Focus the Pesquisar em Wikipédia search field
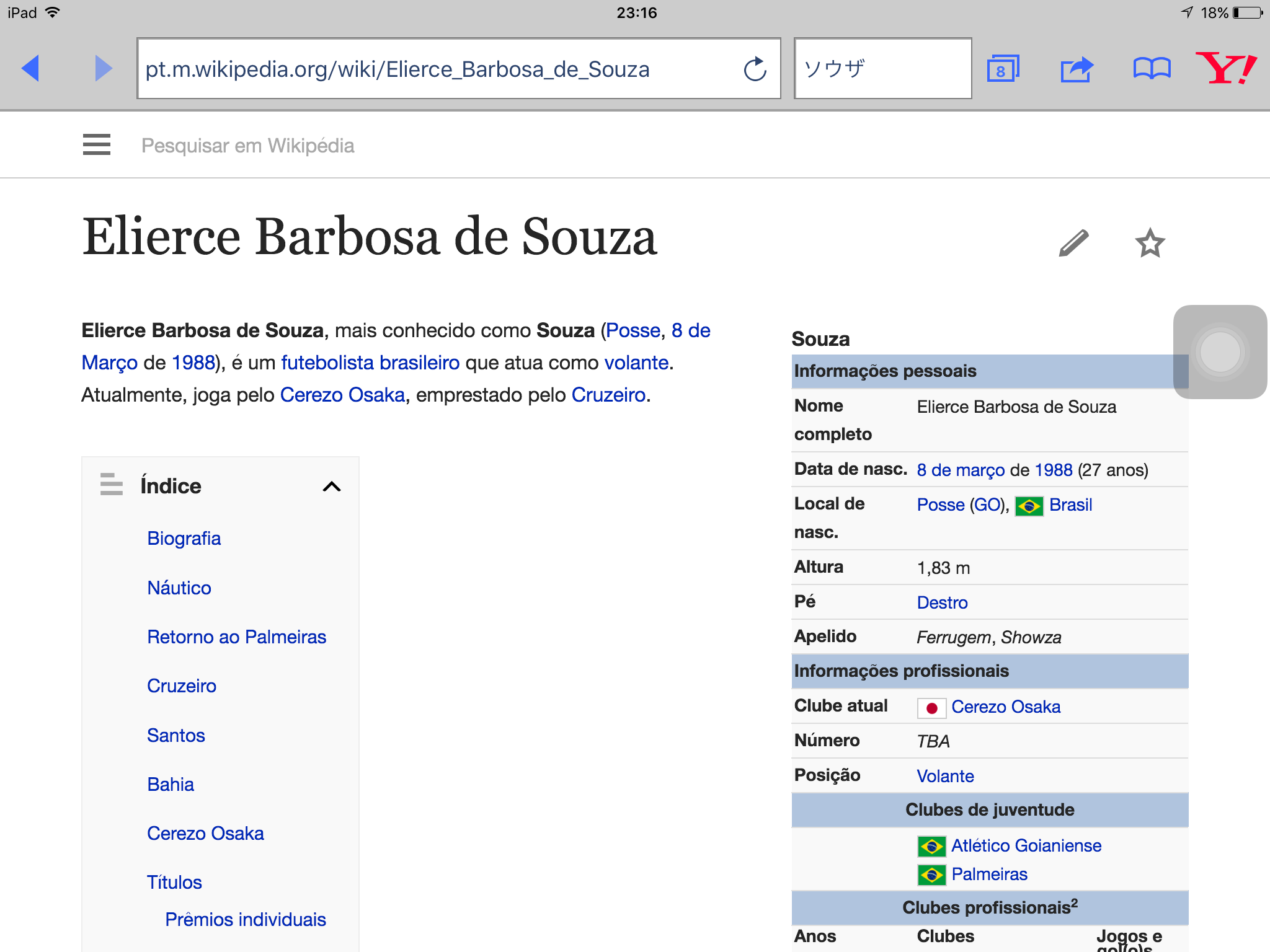 click(248, 146)
